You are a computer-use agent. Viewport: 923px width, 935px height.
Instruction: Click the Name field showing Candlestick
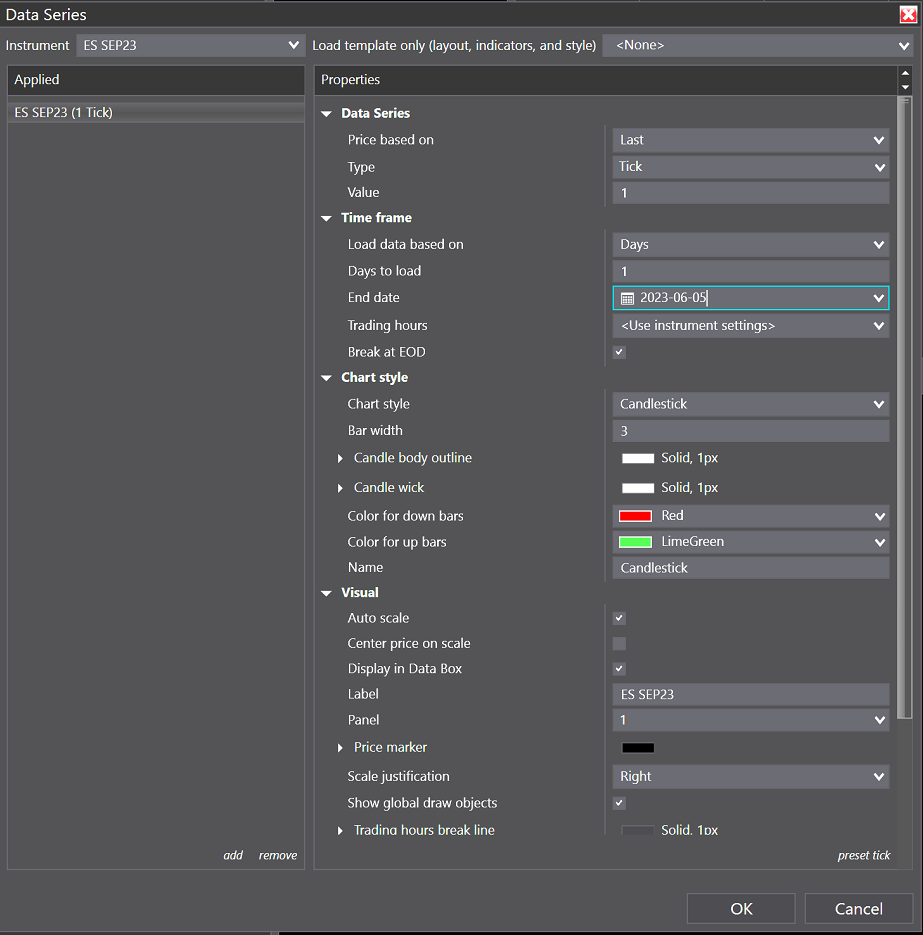[751, 568]
